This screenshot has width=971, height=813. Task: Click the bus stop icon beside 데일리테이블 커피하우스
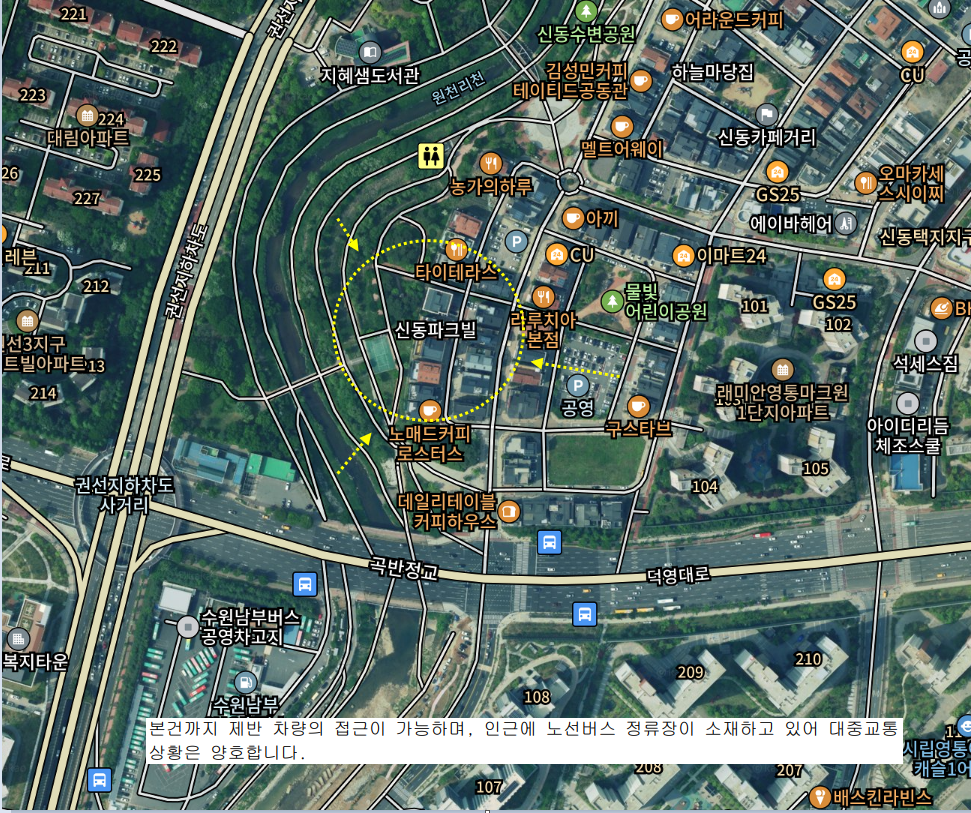click(549, 542)
